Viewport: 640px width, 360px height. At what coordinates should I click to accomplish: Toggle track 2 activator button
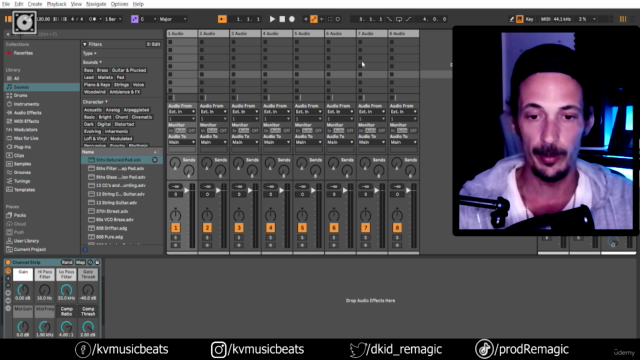click(207, 228)
